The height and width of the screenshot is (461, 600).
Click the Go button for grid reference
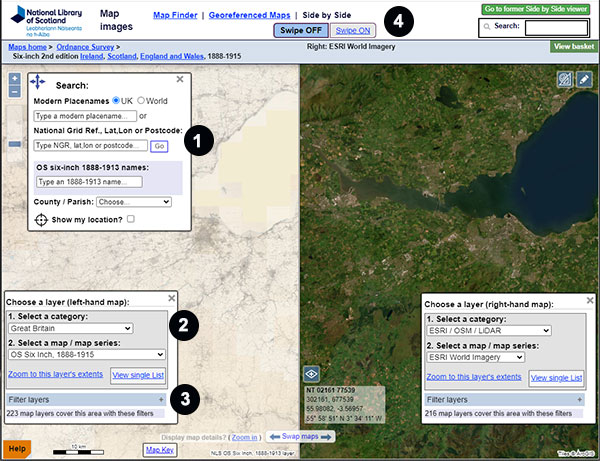tap(159, 146)
